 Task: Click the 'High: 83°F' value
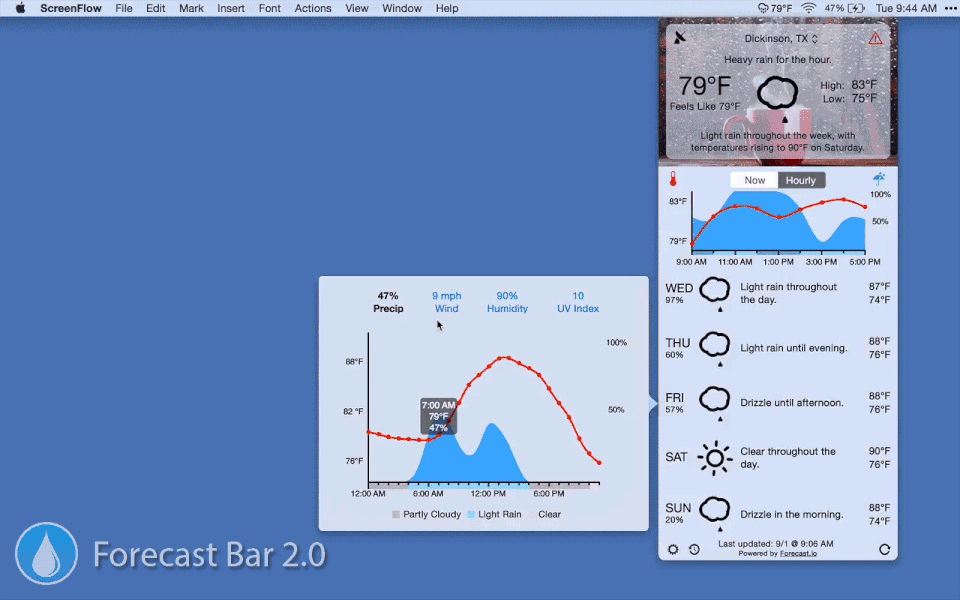(x=849, y=85)
